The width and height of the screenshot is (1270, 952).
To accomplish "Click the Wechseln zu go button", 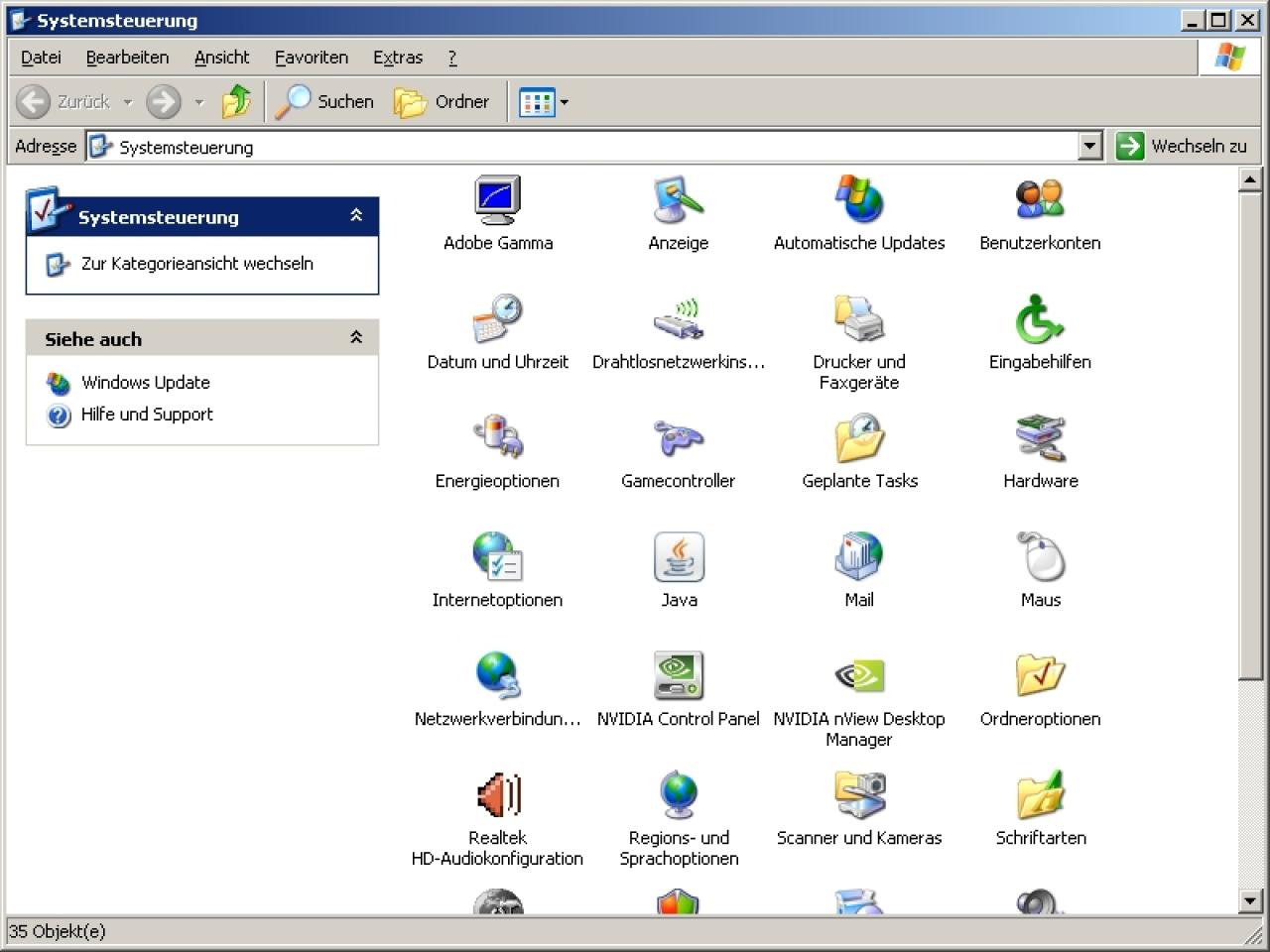I will tap(1182, 147).
